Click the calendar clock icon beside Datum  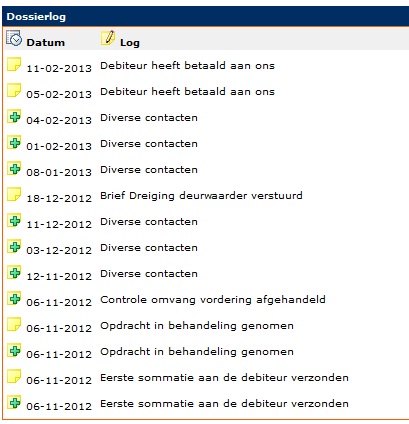coord(14,38)
